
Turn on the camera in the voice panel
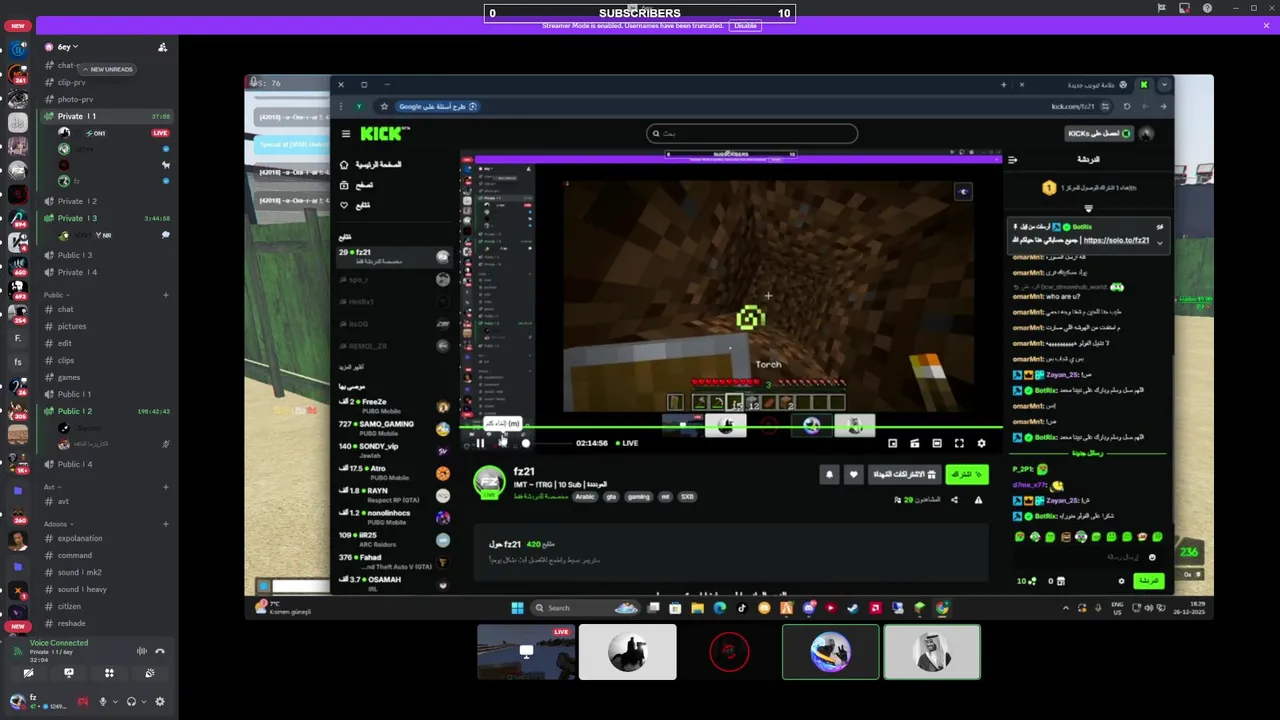coord(28,673)
